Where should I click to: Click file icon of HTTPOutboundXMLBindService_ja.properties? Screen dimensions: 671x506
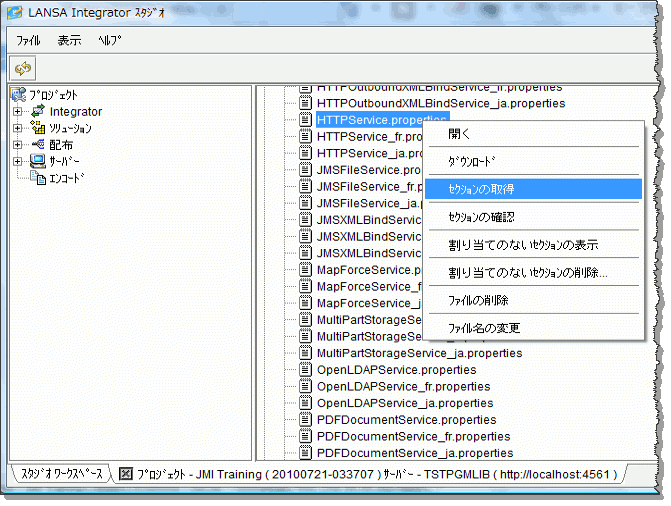click(x=305, y=103)
